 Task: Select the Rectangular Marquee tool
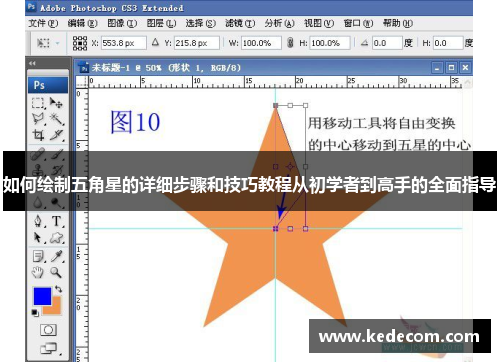(x=38, y=103)
